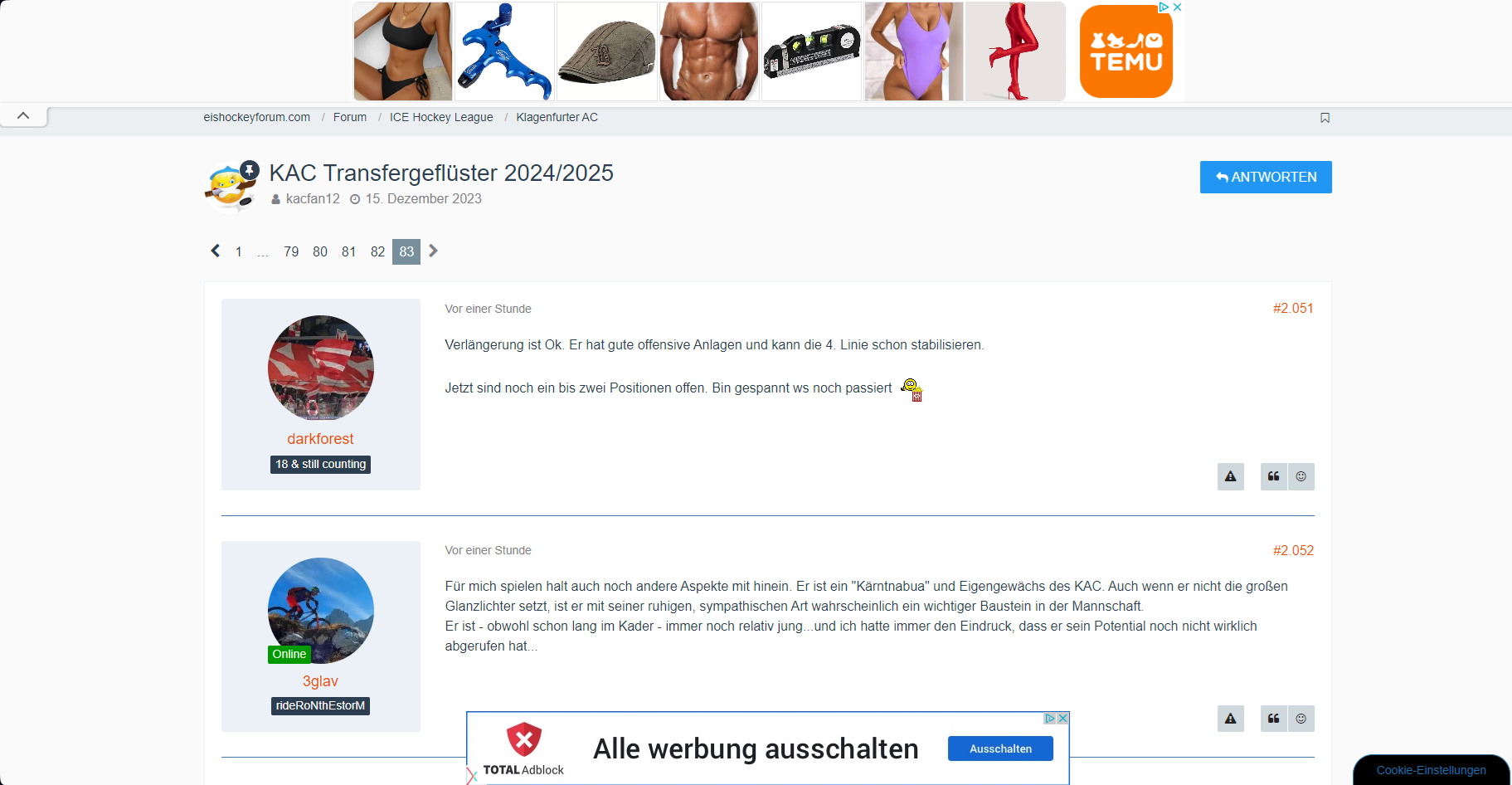This screenshot has width=1512, height=785.
Task: Open darkforest's user profile
Action: tap(320, 439)
